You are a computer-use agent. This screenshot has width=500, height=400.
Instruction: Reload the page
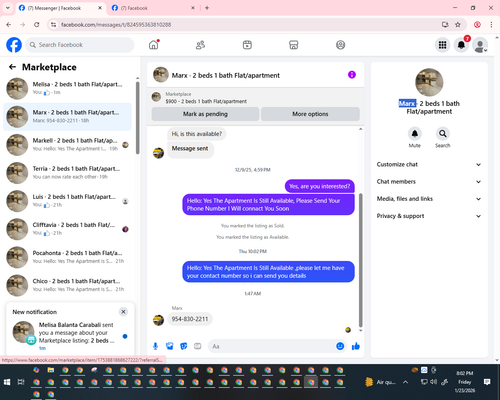click(37, 25)
